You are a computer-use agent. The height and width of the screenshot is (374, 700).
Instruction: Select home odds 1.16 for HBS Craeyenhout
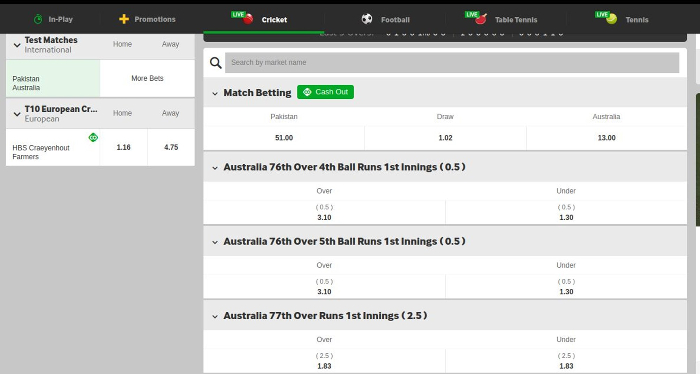coord(124,147)
